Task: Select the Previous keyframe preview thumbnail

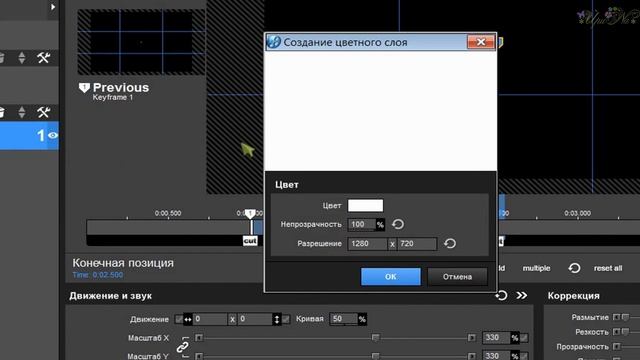Action: tap(141, 42)
